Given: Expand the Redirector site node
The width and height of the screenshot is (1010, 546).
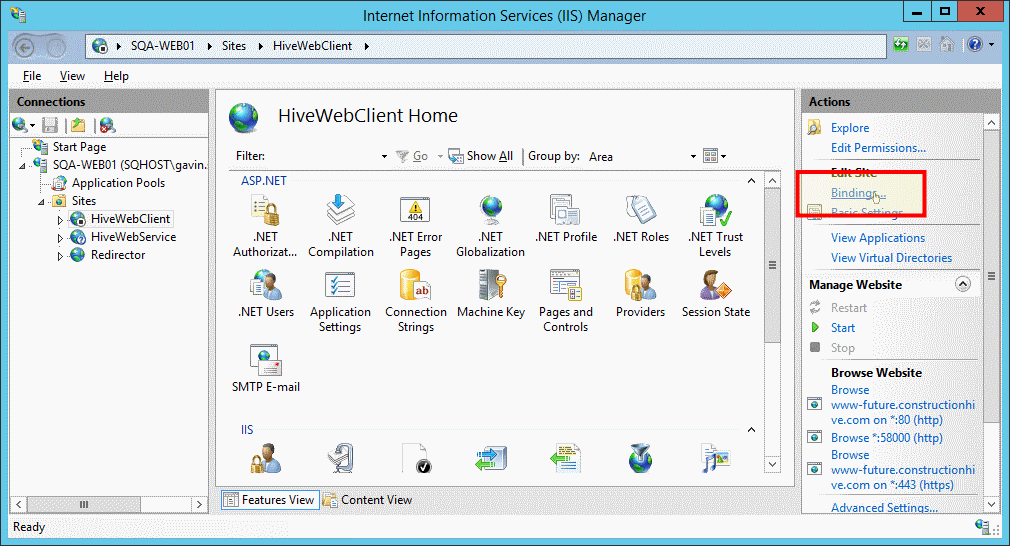Looking at the screenshot, I should point(60,256).
